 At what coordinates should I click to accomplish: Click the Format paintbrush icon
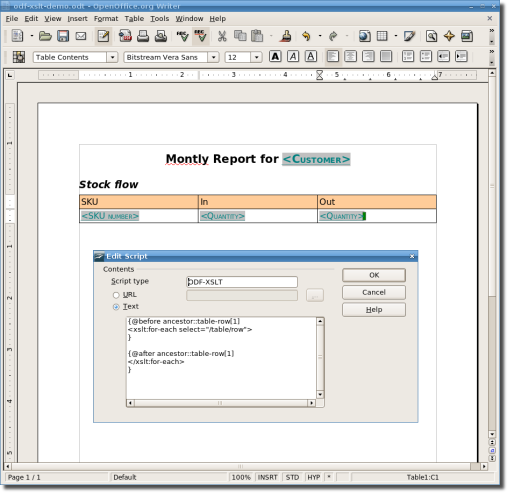(286, 36)
